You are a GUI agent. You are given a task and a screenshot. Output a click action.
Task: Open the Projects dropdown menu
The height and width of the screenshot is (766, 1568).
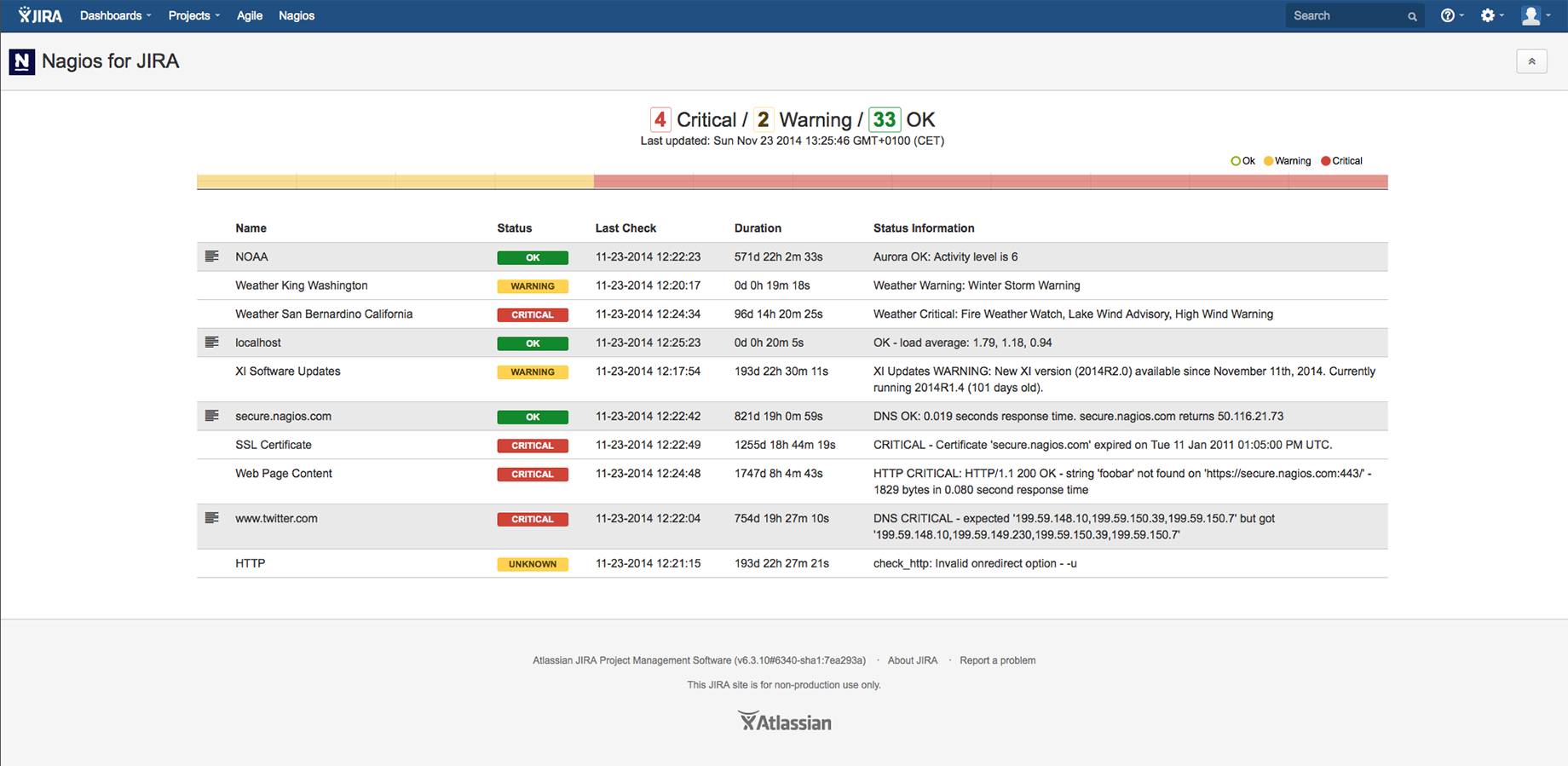tap(193, 15)
